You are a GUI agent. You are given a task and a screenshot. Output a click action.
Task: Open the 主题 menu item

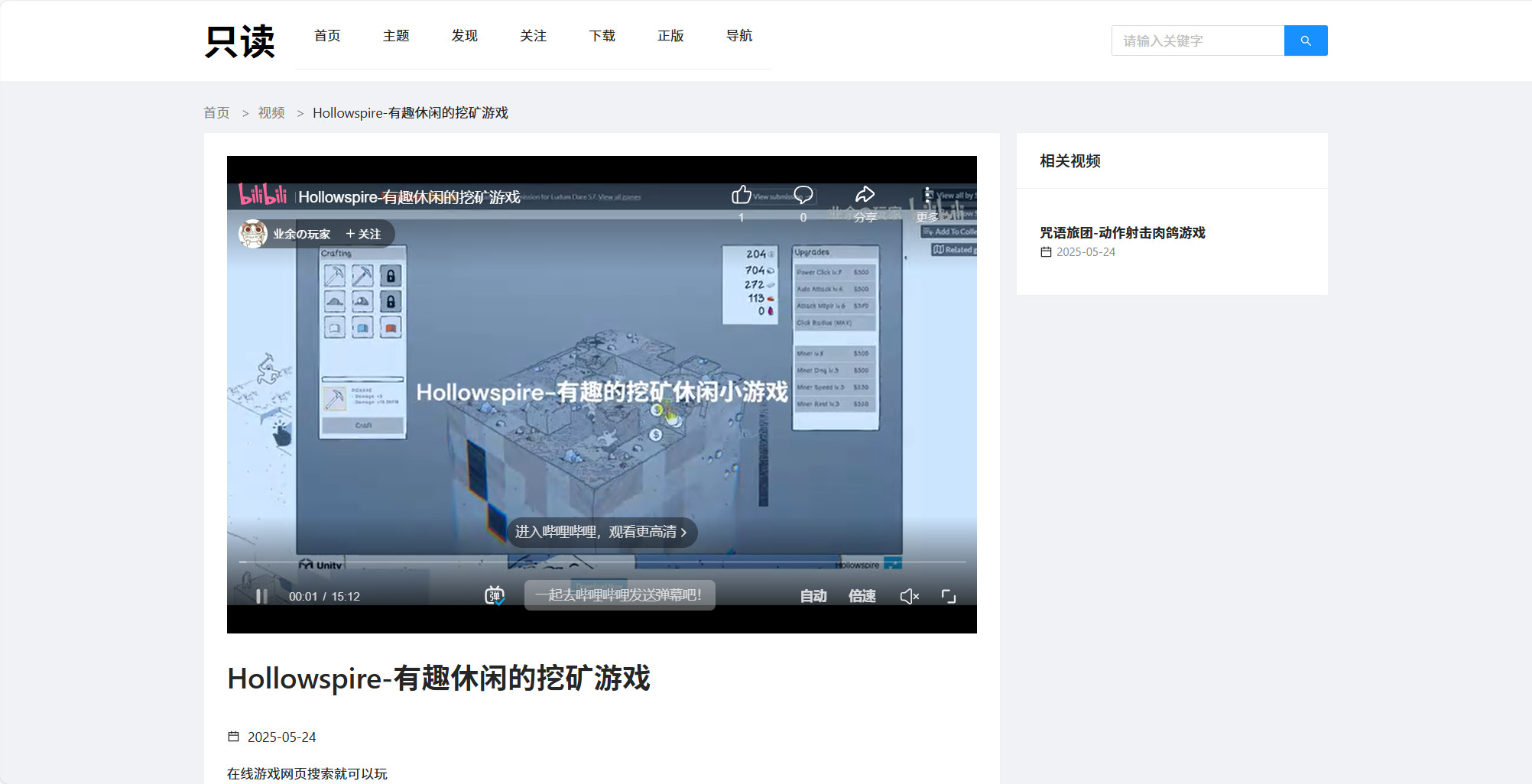[396, 36]
